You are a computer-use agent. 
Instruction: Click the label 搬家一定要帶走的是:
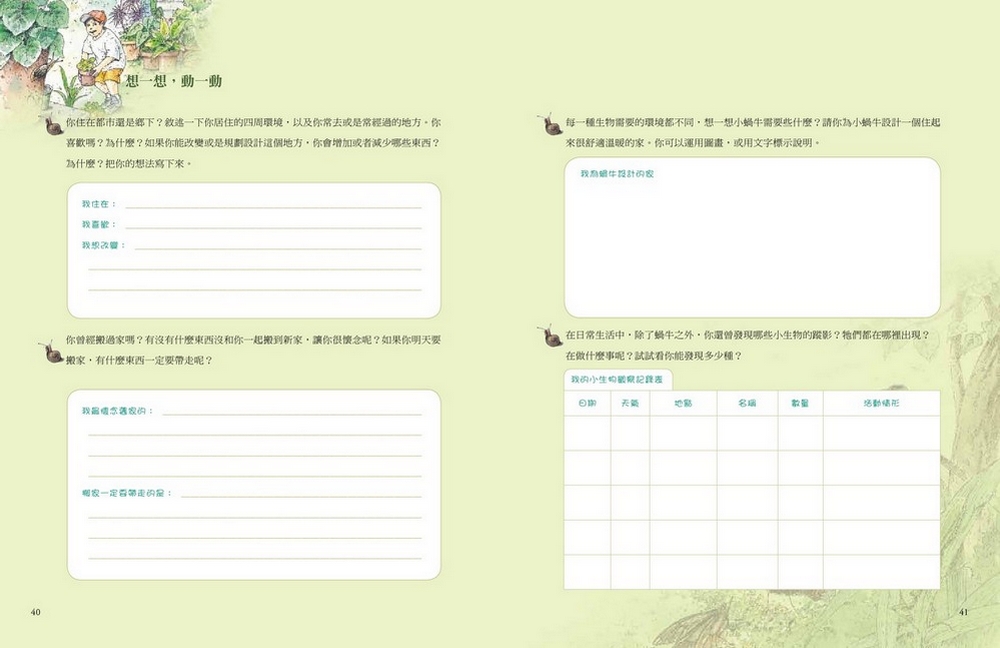(x=127, y=493)
